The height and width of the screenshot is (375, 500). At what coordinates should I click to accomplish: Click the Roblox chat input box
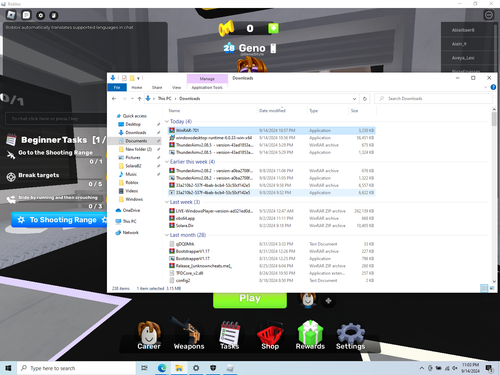coord(57,118)
